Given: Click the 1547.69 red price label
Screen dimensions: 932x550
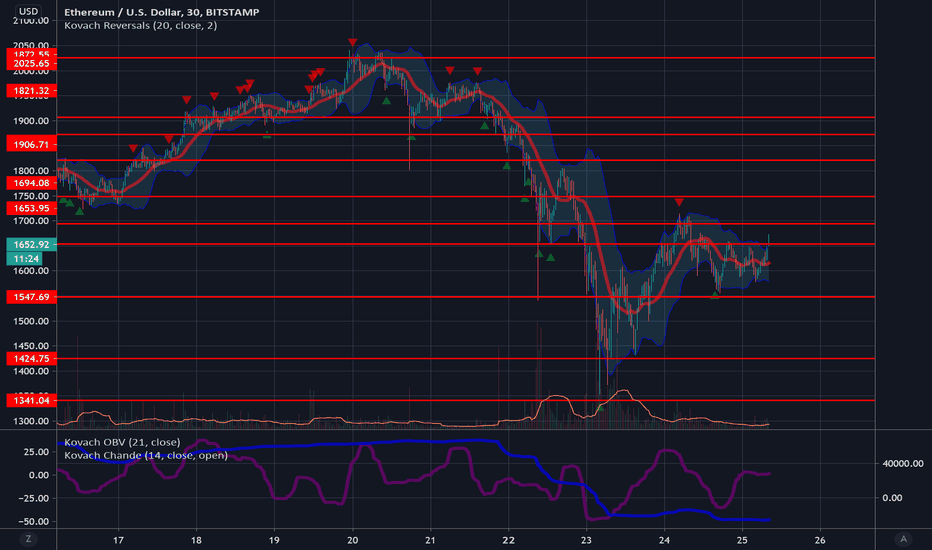Looking at the screenshot, I should click(32, 297).
